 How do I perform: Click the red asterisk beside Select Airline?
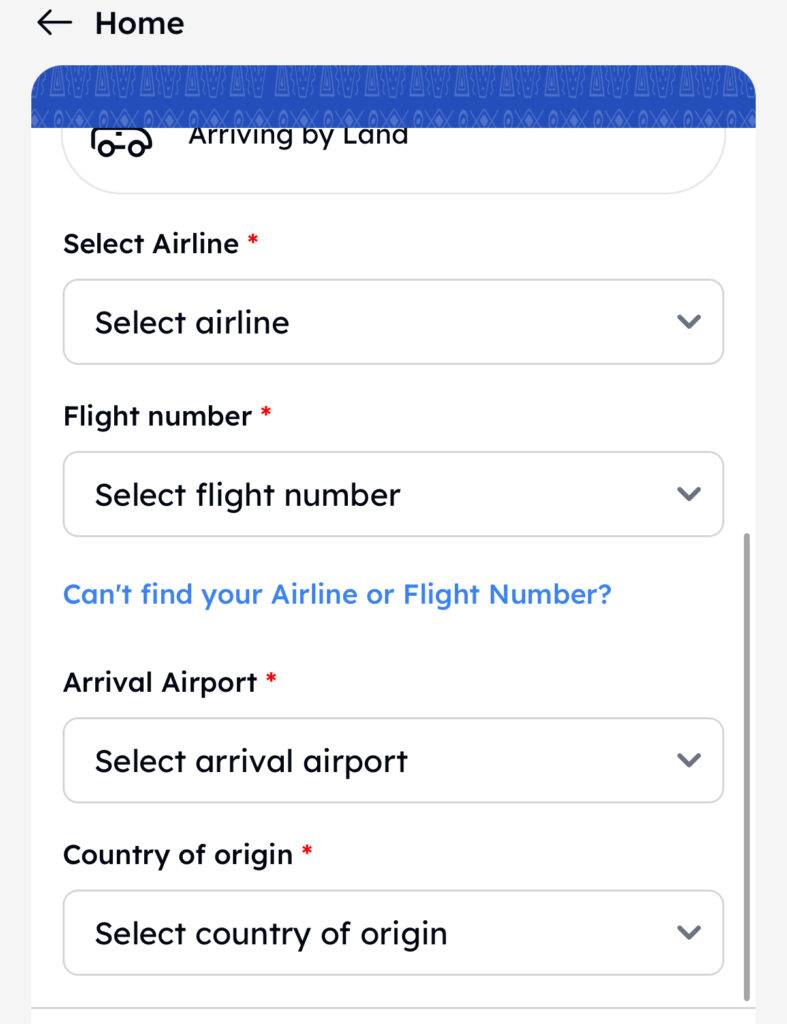(x=253, y=242)
